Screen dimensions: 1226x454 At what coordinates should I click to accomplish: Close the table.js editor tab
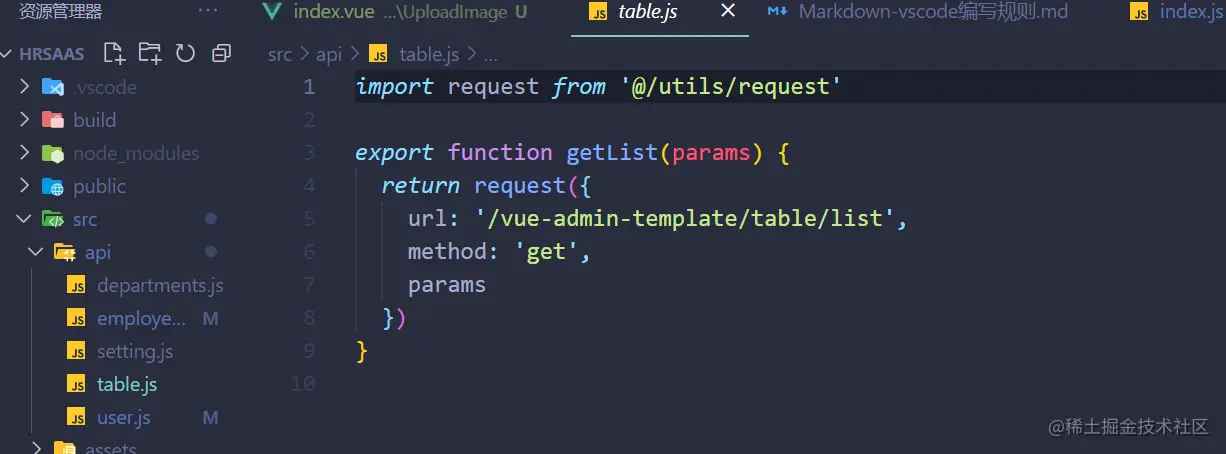[728, 11]
